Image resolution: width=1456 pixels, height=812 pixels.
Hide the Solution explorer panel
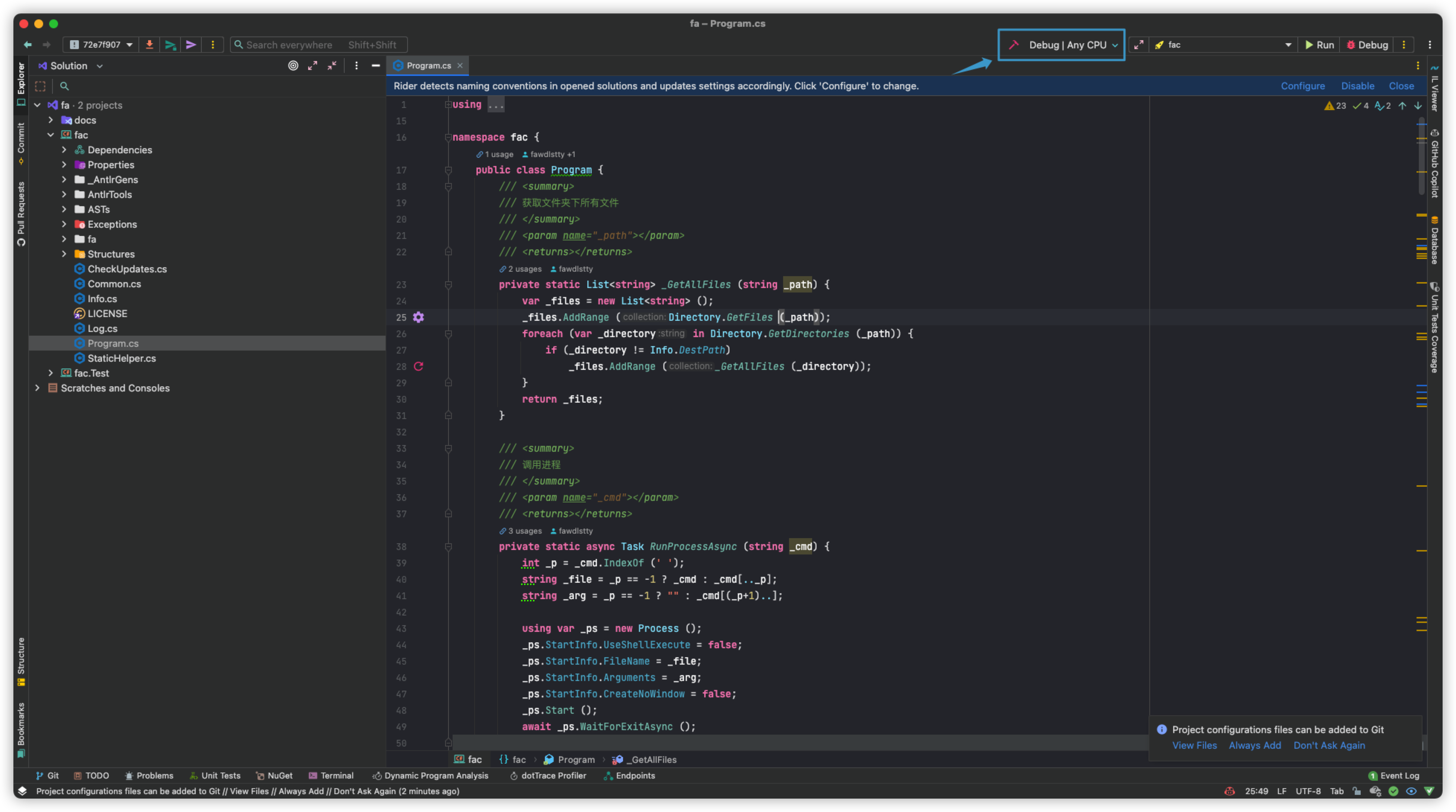[x=375, y=65]
